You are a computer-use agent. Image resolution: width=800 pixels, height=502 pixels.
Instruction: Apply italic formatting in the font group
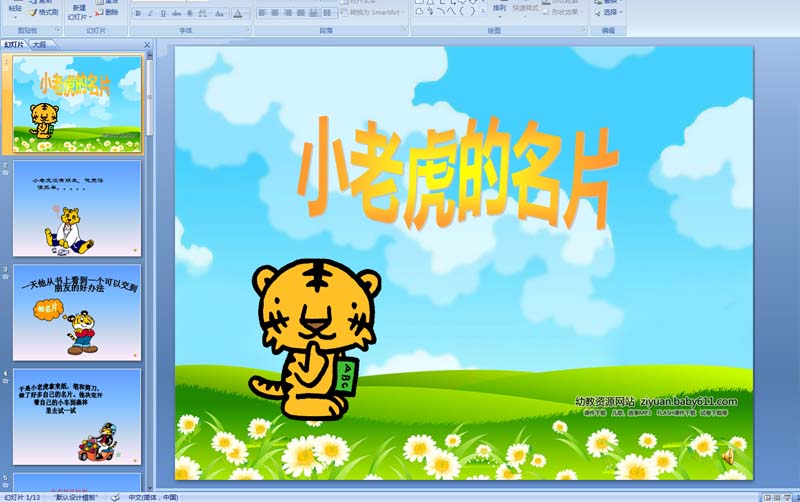tap(150, 14)
